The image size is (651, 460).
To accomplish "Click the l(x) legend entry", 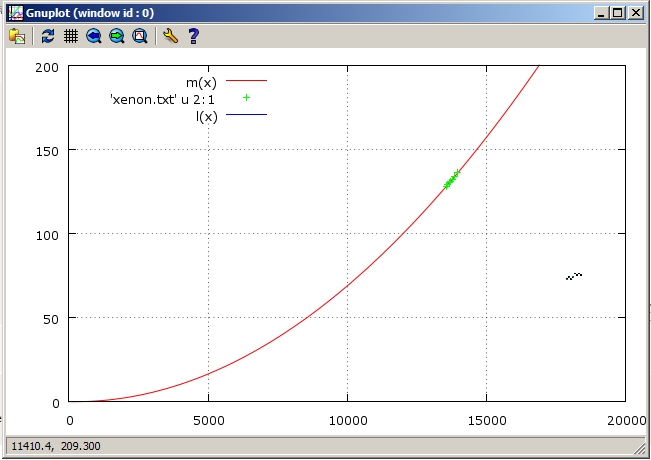I will (x=206, y=117).
